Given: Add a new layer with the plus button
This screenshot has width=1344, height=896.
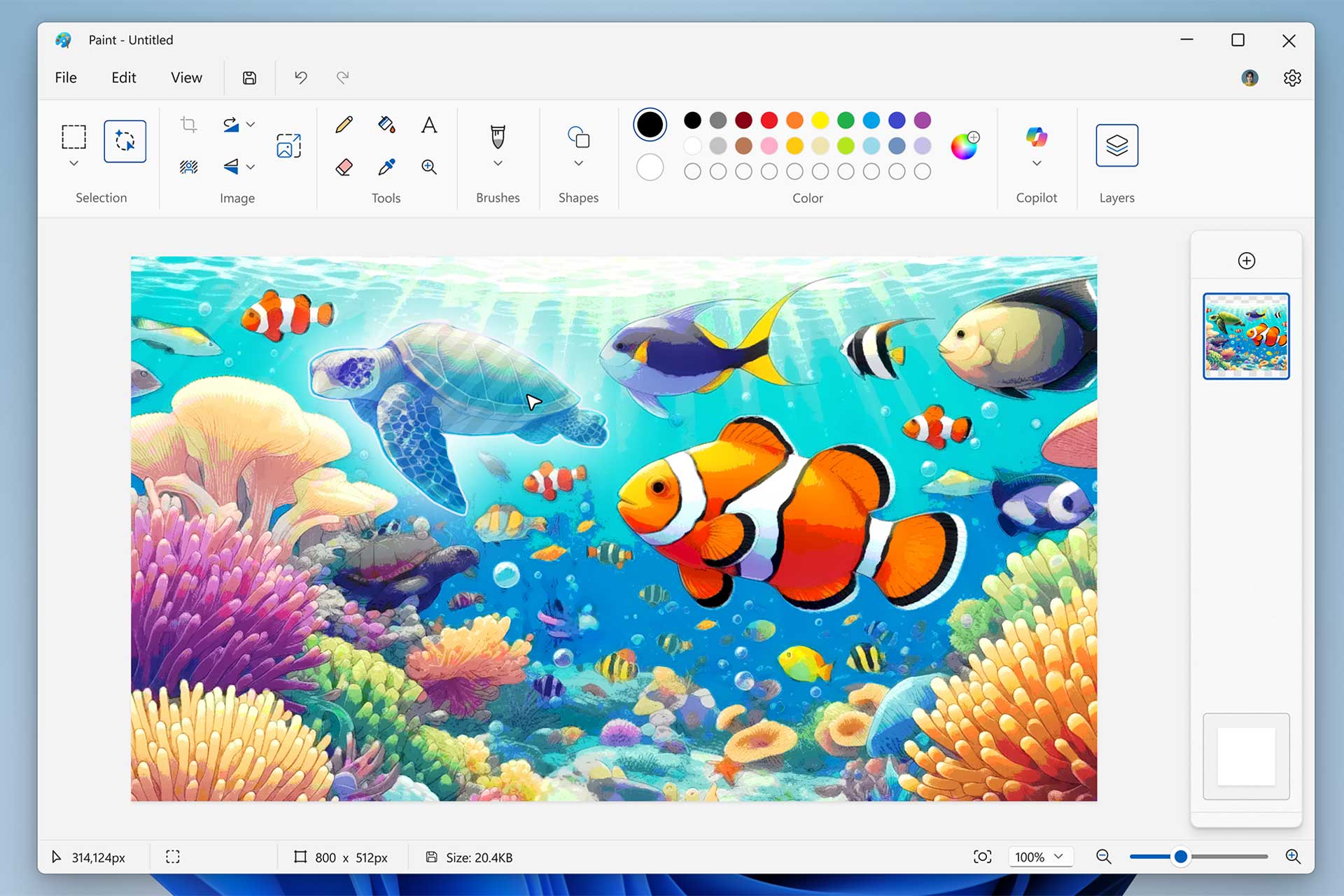Looking at the screenshot, I should pos(1247,260).
